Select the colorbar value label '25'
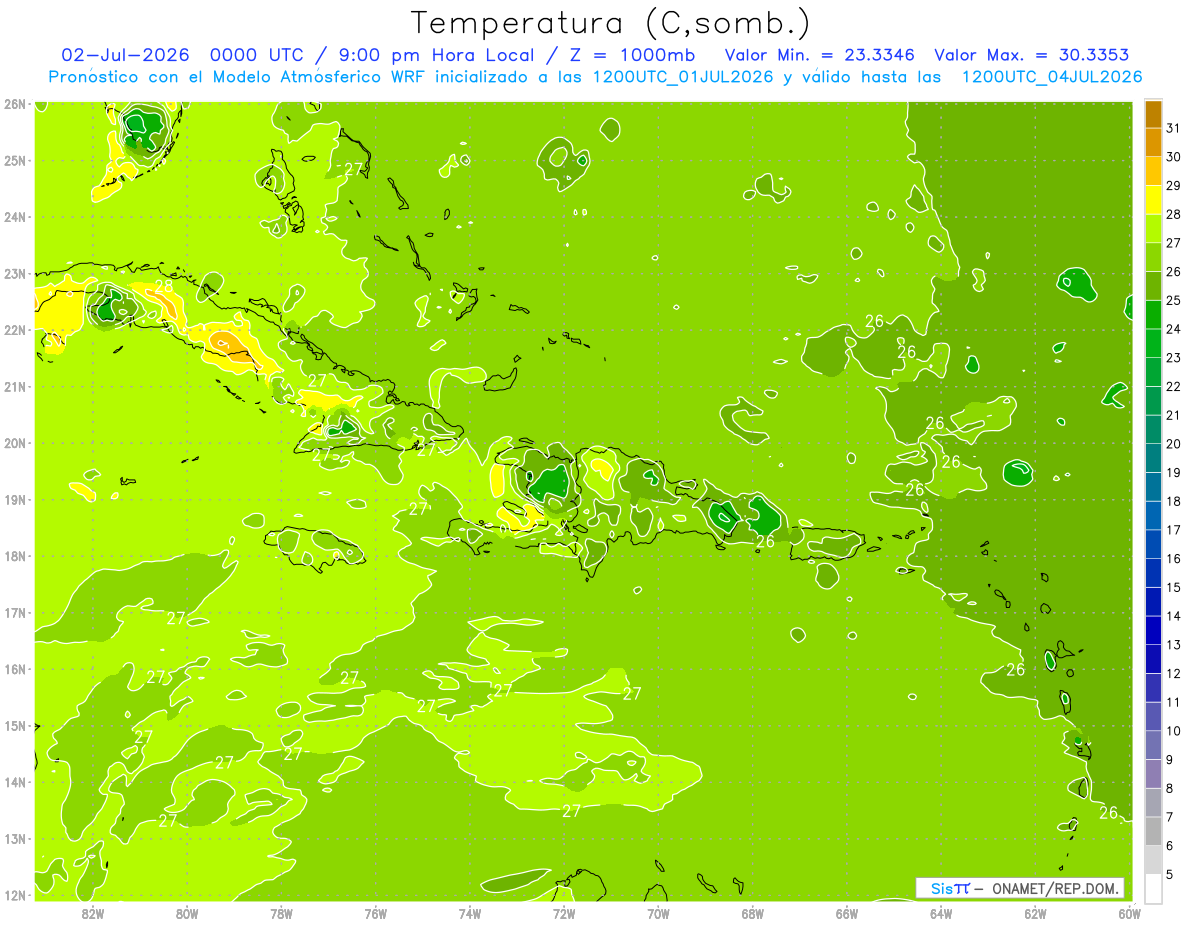The height and width of the screenshot is (927, 1200). tap(1174, 300)
